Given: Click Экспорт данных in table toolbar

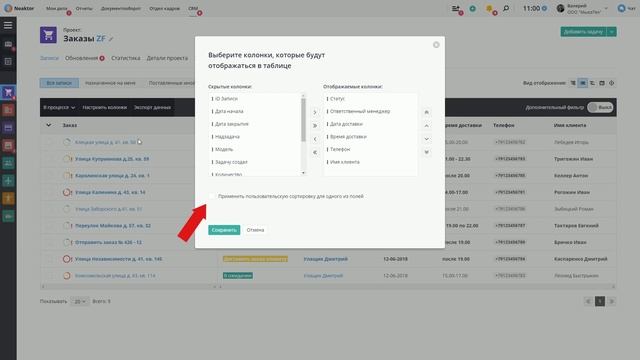Looking at the screenshot, I should point(152,107).
